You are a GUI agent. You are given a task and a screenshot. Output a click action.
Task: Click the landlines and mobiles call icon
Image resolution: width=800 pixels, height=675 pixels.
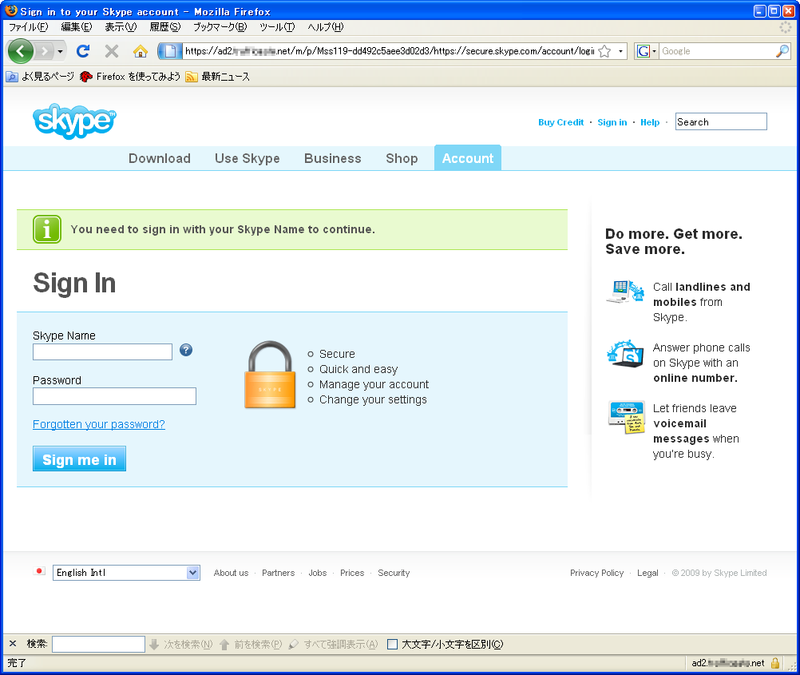(626, 291)
